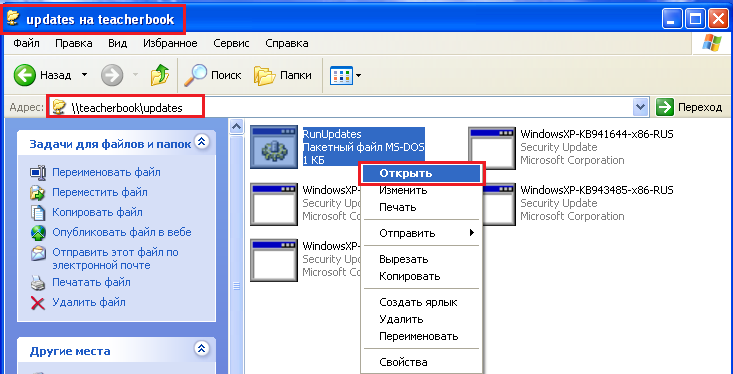Viewport: 733px width, 374px height.
Task: Open Свойства from the context menu
Action: tap(422, 362)
